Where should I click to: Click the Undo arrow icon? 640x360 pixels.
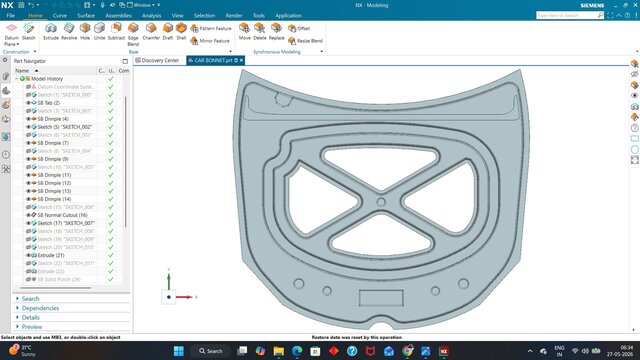pos(31,5)
